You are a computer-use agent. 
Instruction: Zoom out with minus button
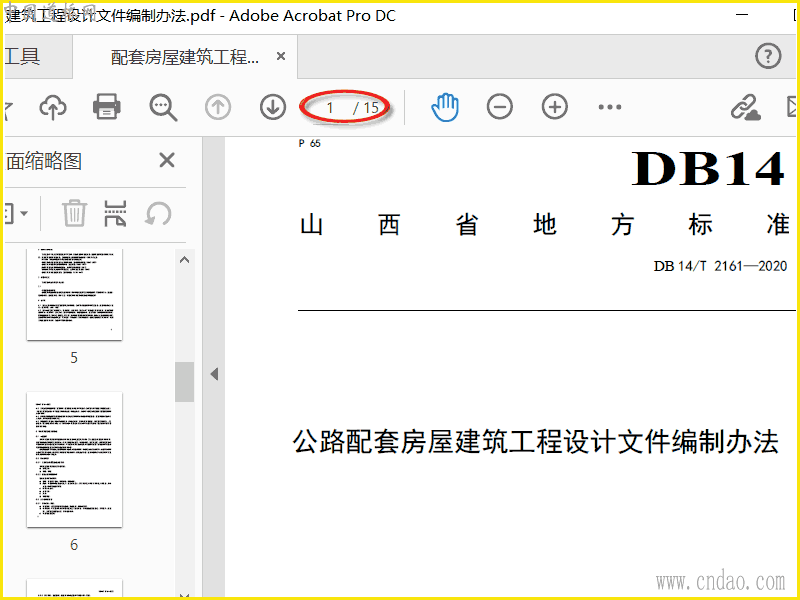click(x=499, y=107)
